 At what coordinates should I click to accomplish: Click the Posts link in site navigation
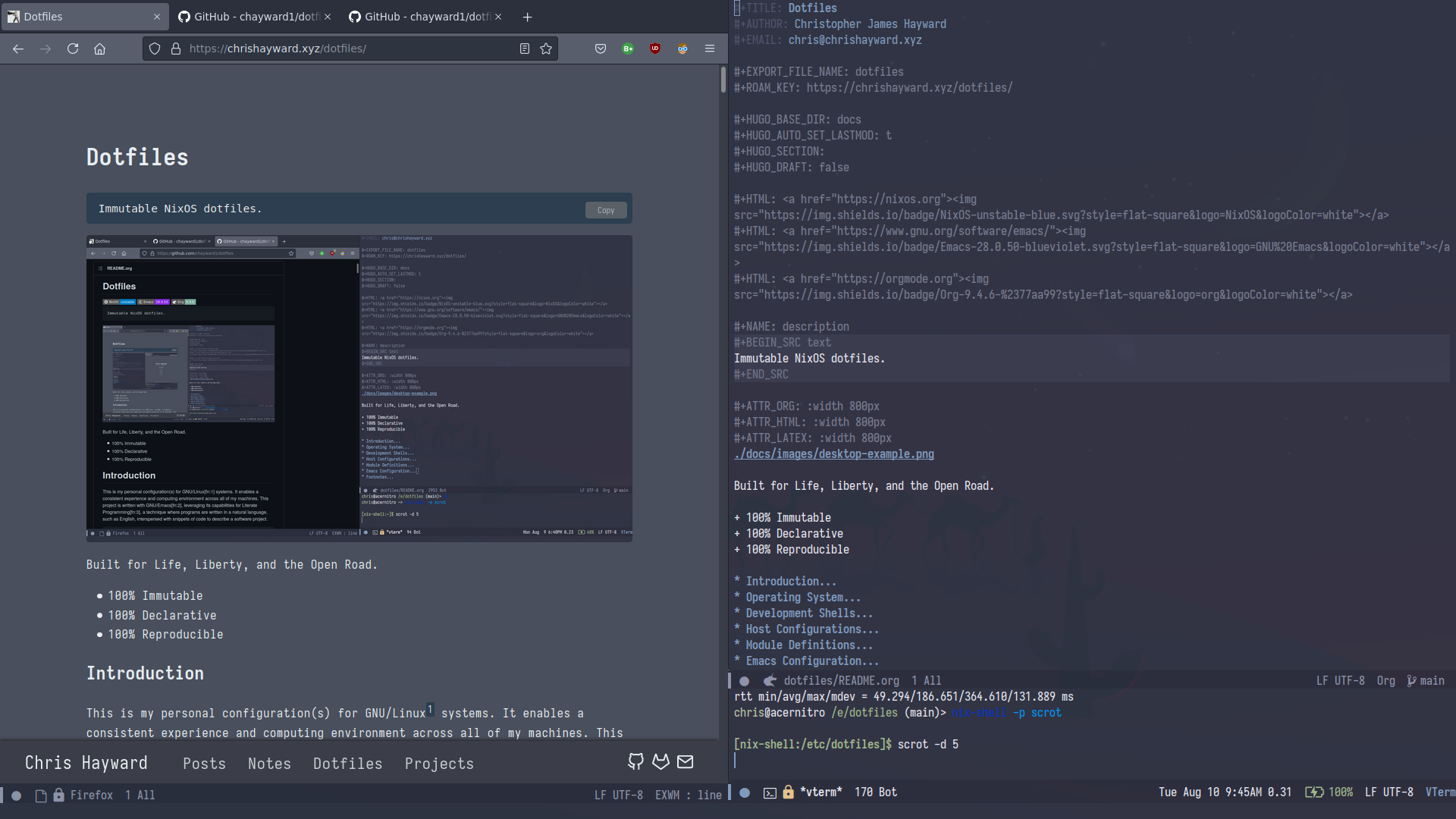(204, 764)
